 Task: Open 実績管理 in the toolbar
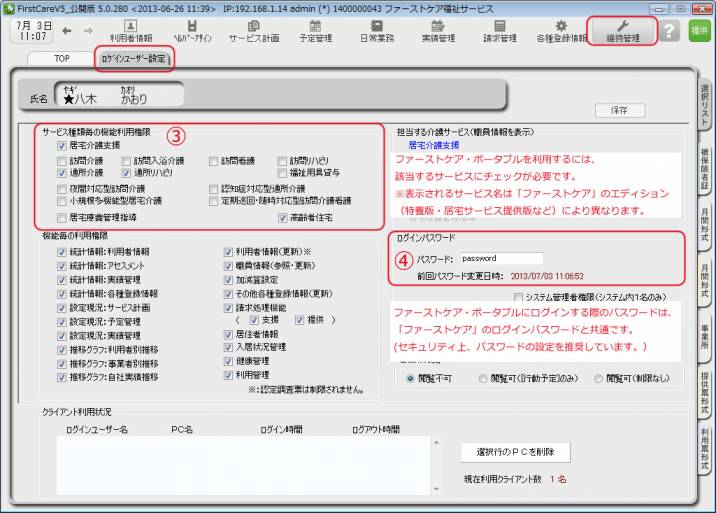[439, 30]
